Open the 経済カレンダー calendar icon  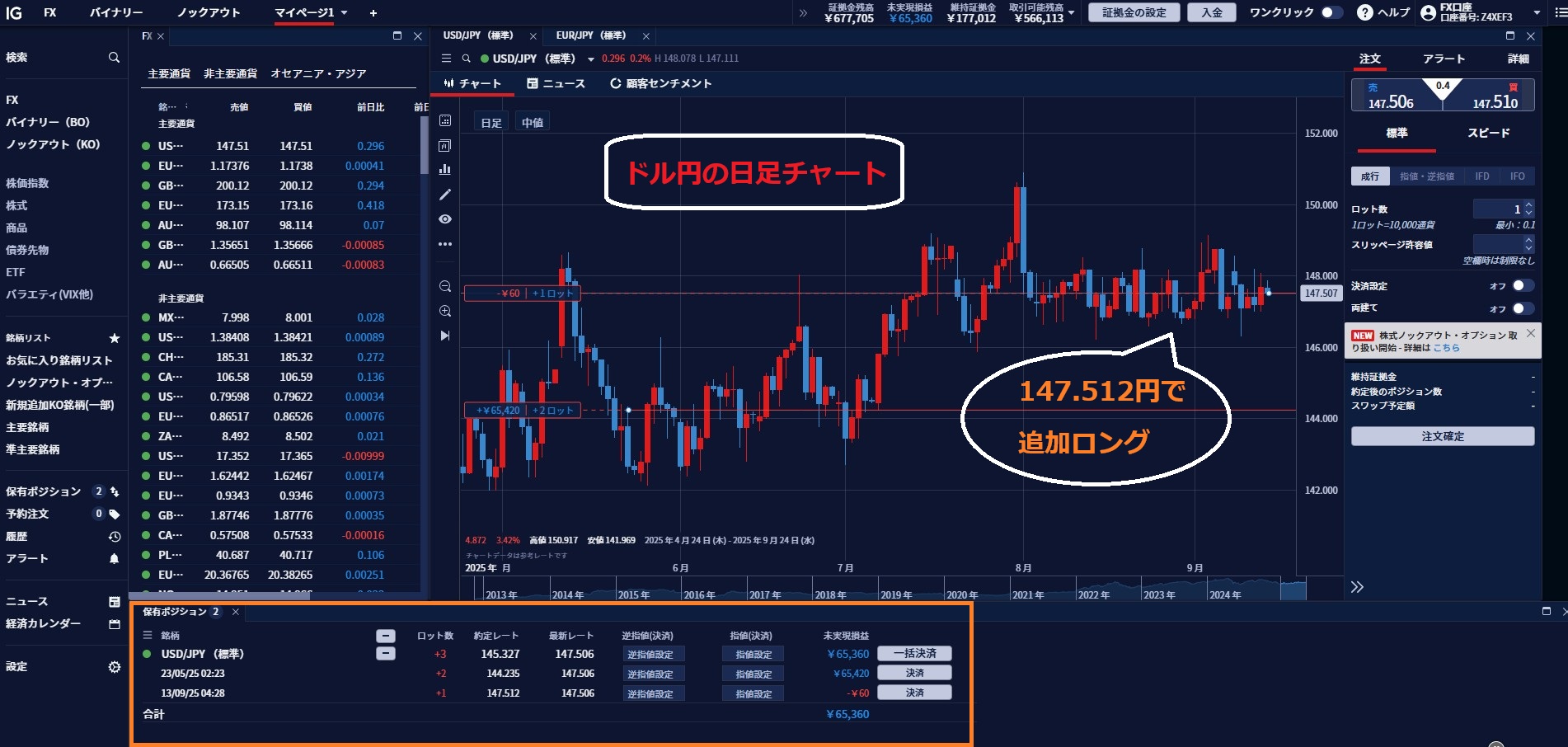point(115,624)
